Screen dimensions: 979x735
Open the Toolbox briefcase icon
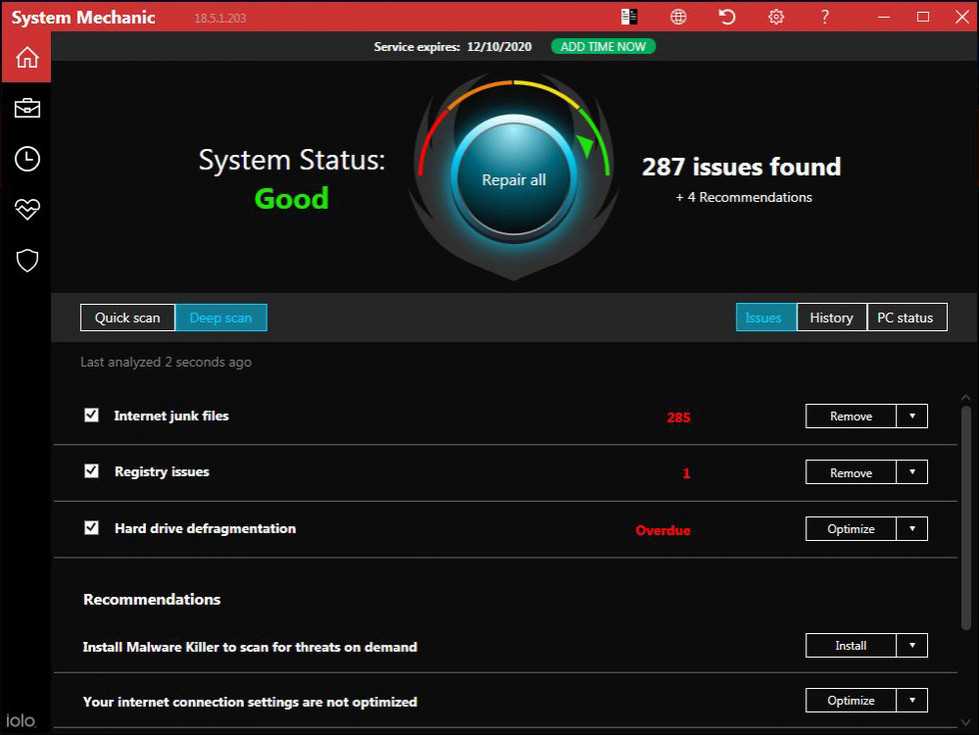pos(27,108)
